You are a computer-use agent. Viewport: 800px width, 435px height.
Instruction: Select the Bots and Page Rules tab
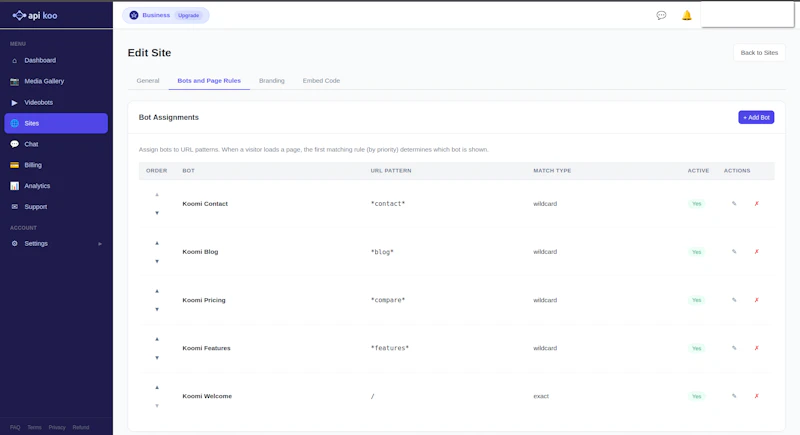209,81
